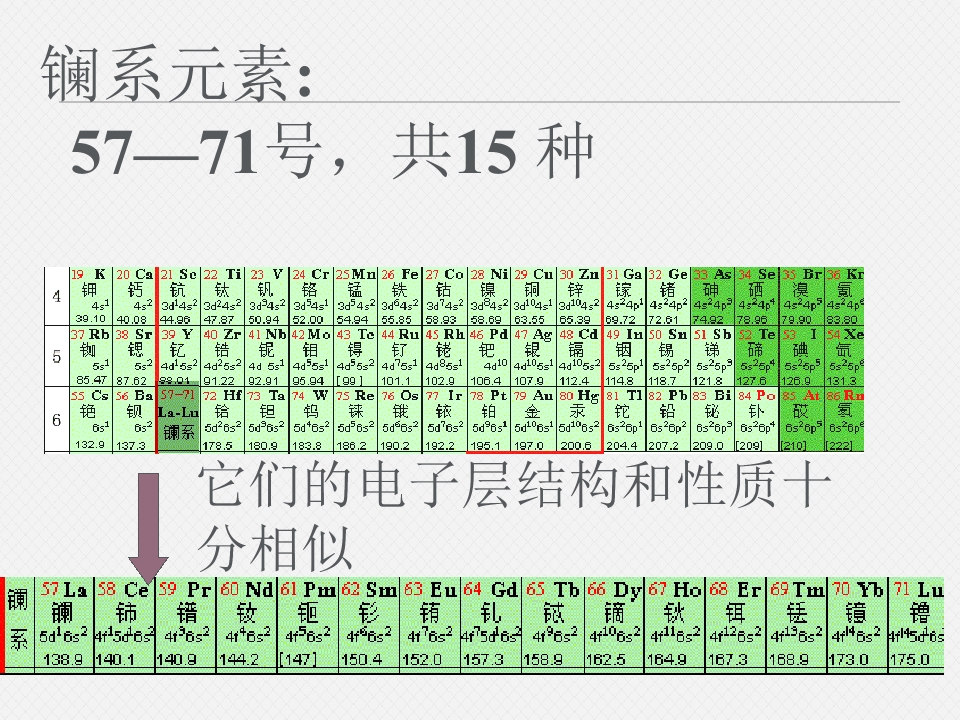
Task: Click the 47 Ag silver cell
Action: (x=533, y=357)
